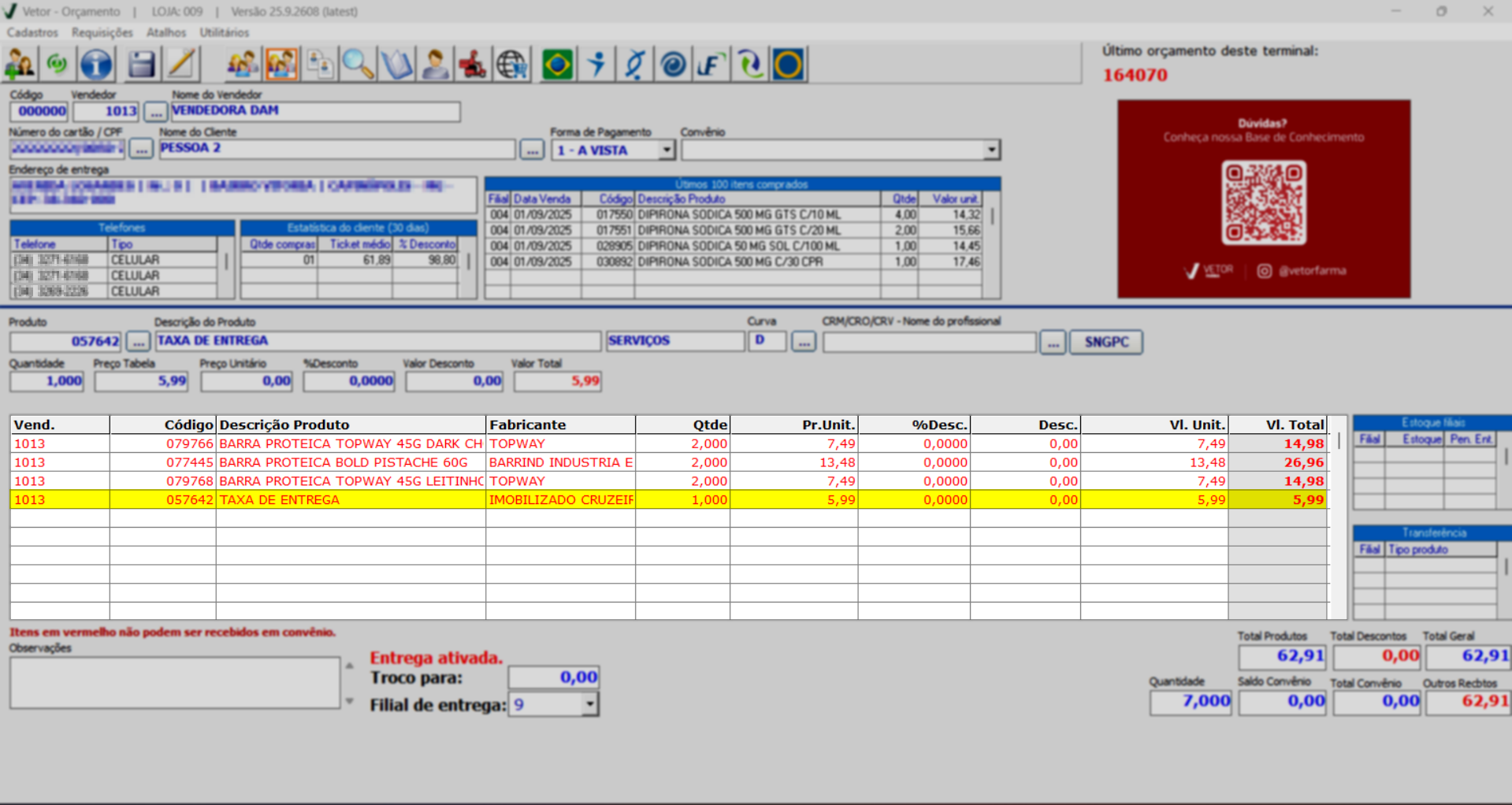
Task: Open the Cadastros menu
Action: (32, 32)
